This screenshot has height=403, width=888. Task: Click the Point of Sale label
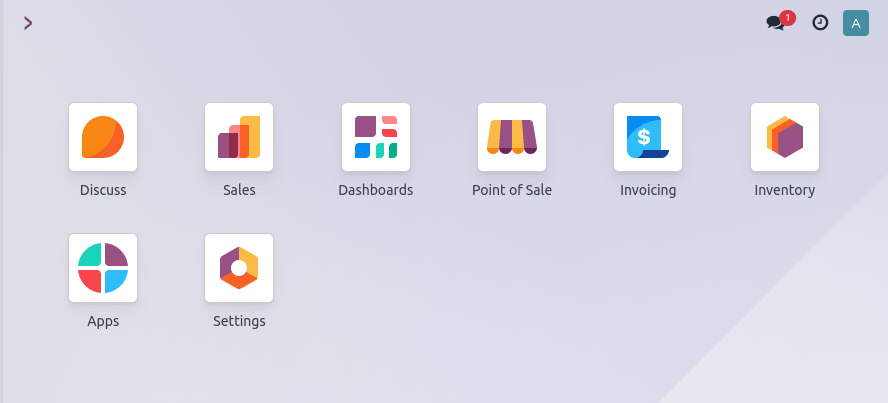coord(512,190)
